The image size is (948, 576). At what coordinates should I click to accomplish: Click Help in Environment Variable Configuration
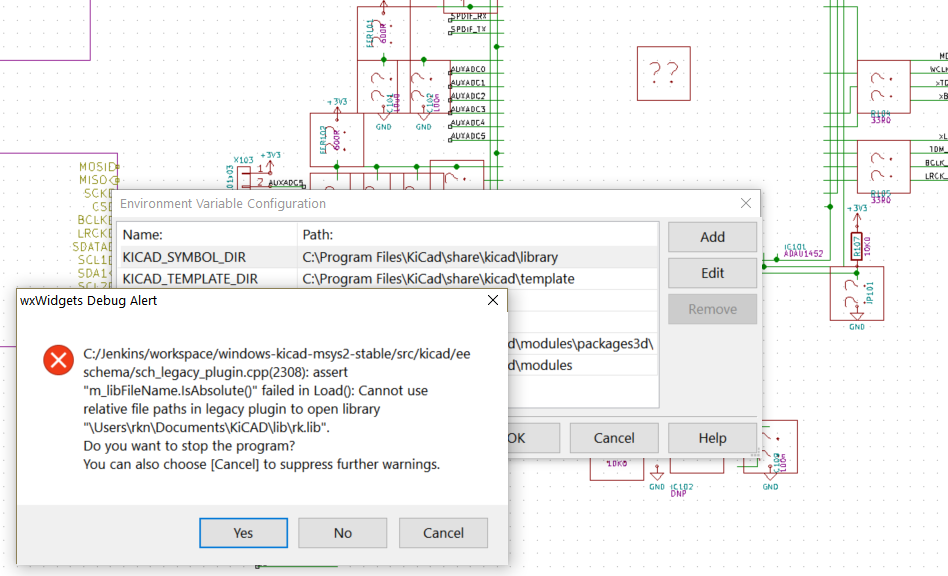712,438
